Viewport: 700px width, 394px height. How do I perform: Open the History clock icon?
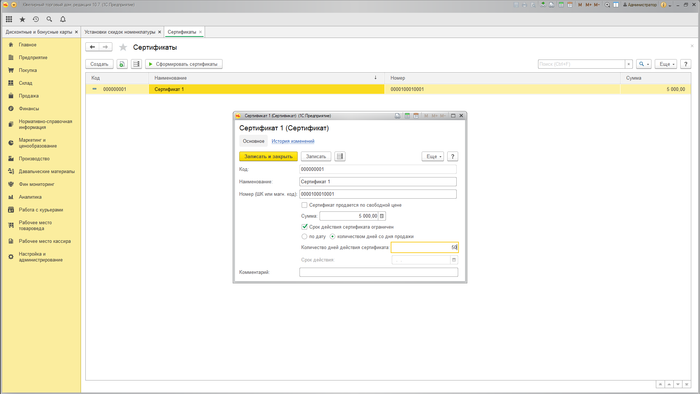click(36, 19)
